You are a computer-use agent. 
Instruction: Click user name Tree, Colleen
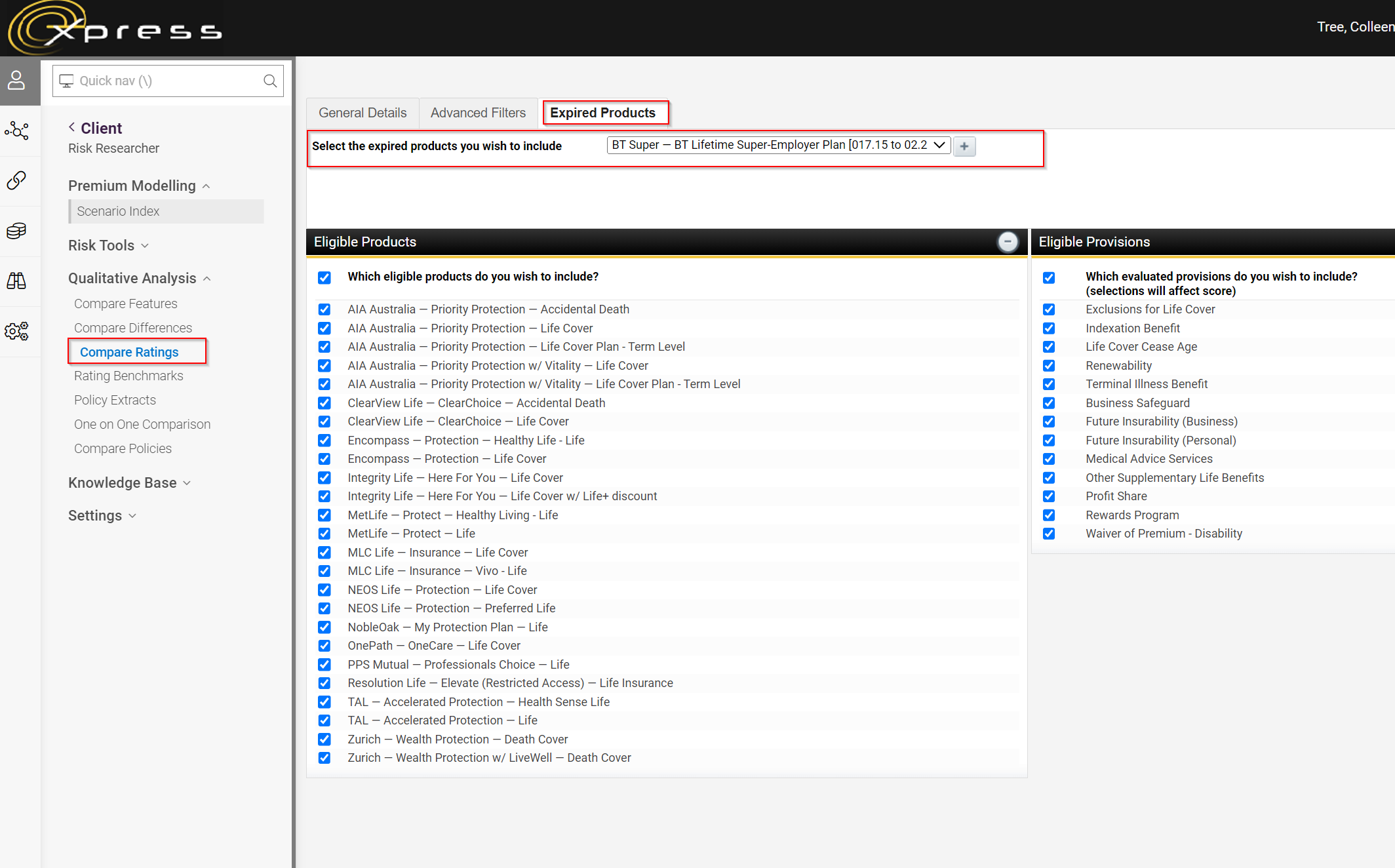(x=1355, y=27)
